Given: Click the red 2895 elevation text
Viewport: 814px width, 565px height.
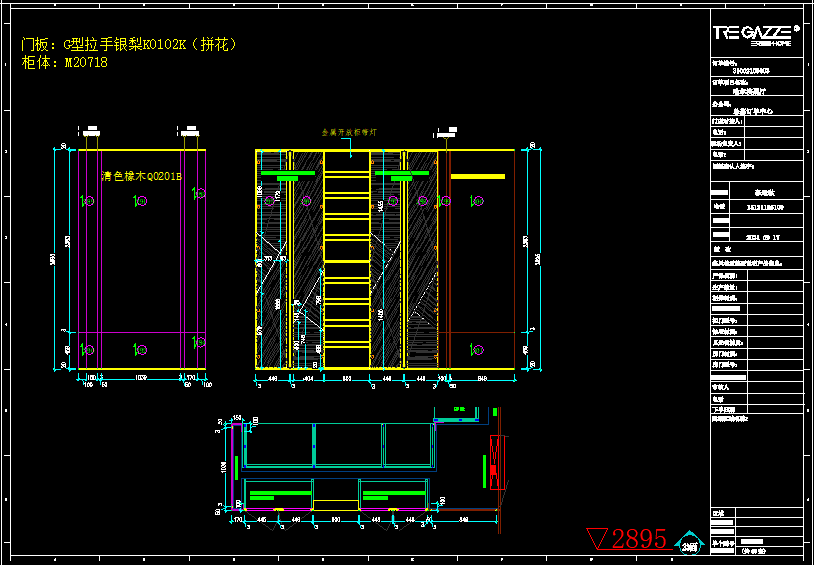Looking at the screenshot, I should click(639, 539).
